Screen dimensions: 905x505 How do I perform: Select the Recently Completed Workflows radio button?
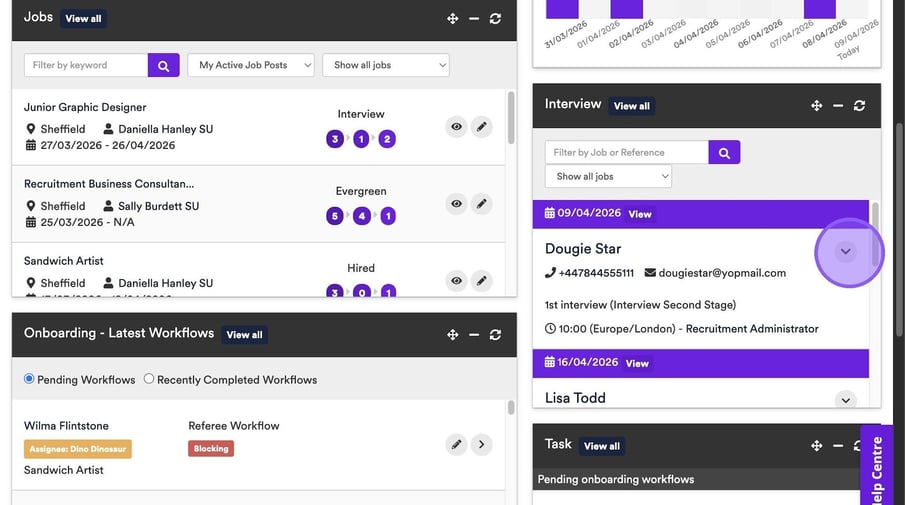pyautogui.click(x=149, y=379)
